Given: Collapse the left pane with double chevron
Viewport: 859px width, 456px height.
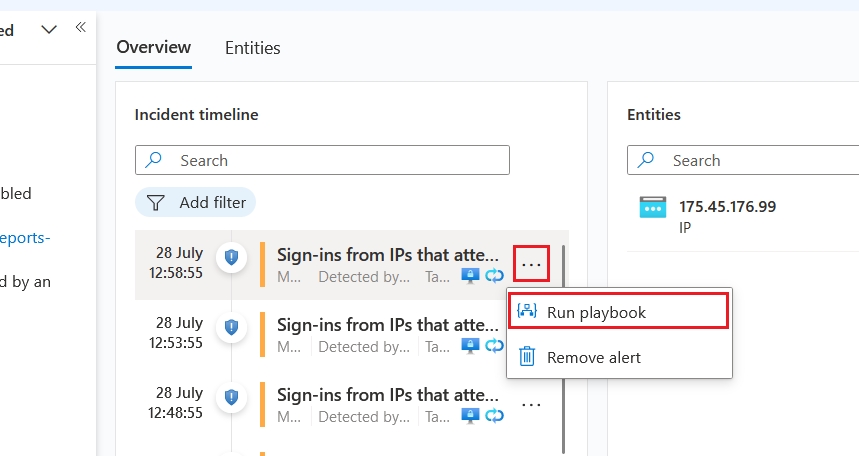Looking at the screenshot, I should coord(81,28).
